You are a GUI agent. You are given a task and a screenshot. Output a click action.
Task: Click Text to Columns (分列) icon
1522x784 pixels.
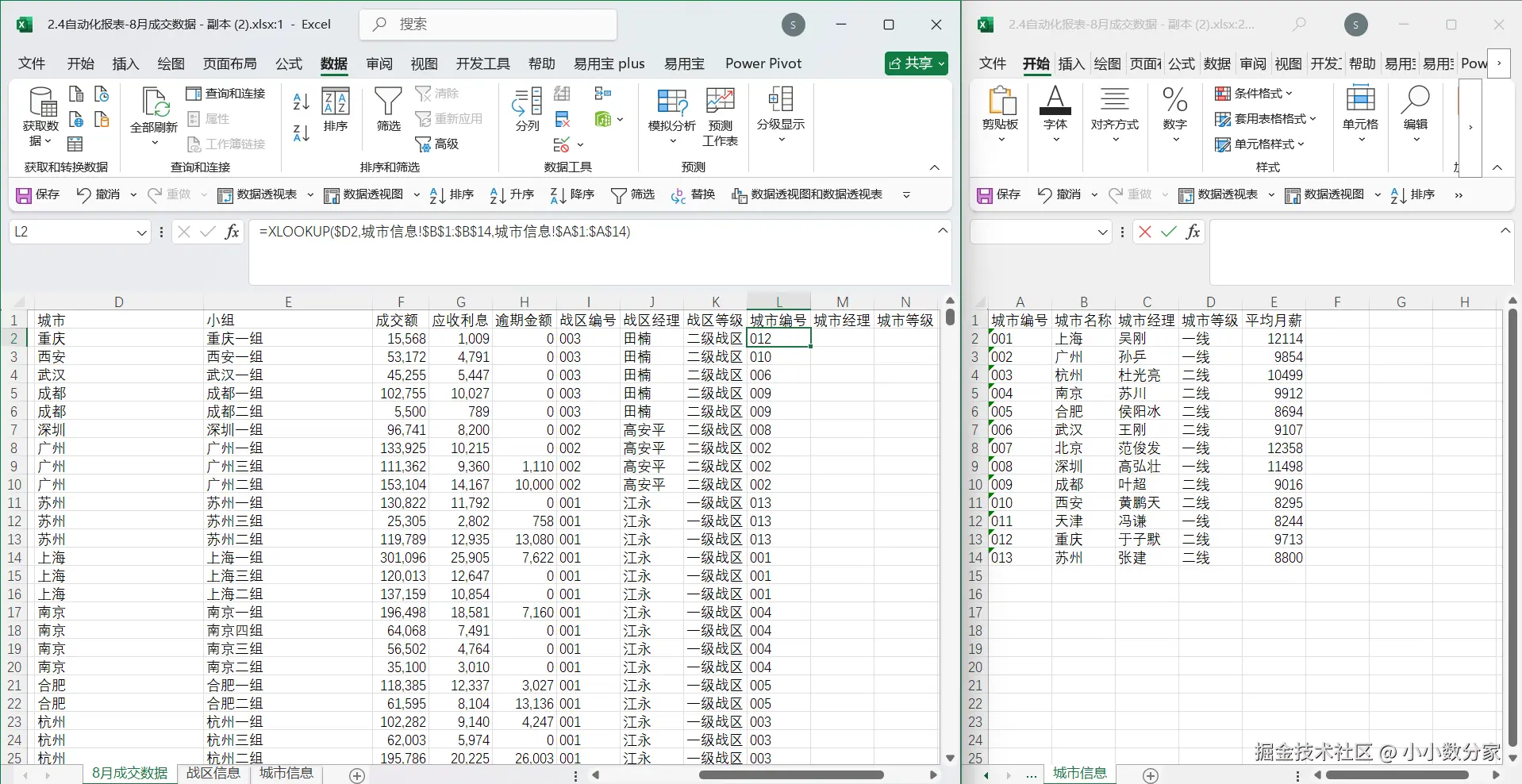click(x=527, y=110)
